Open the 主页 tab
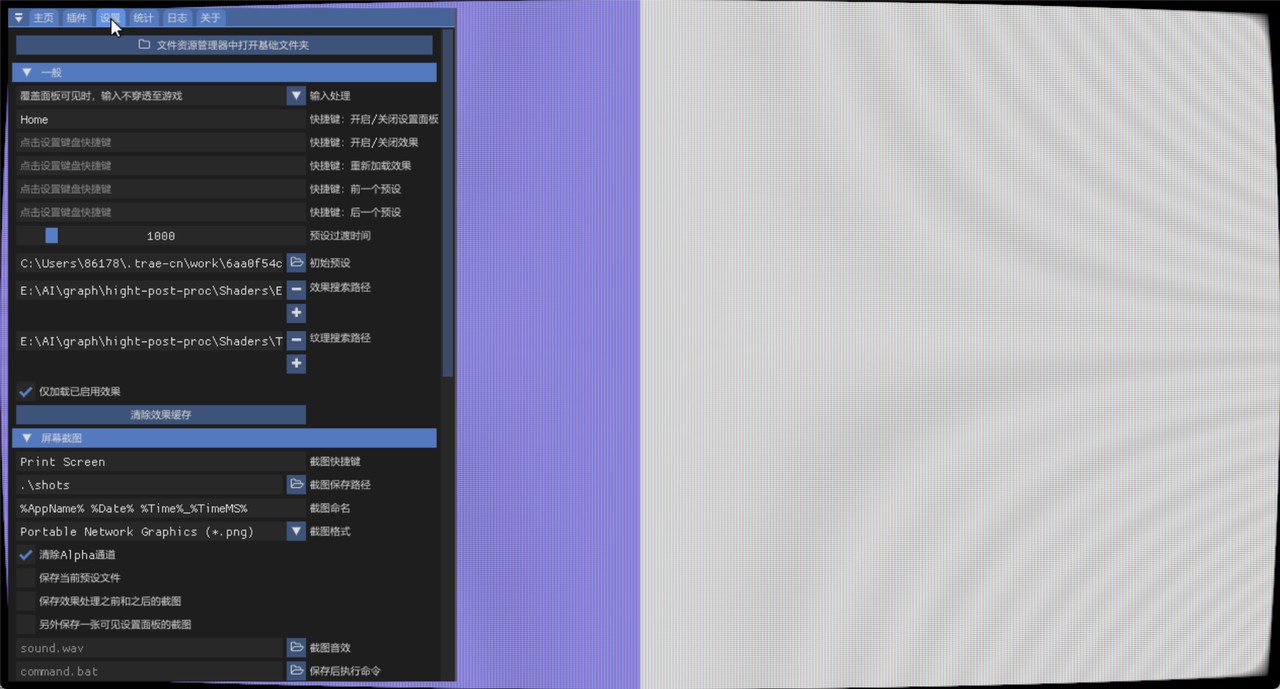1280x689 pixels. click(x=42, y=18)
